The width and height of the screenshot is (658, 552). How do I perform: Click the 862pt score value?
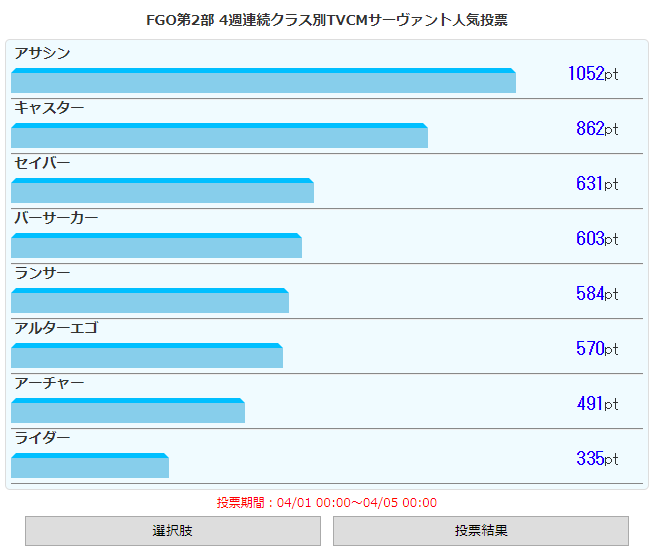click(x=597, y=128)
